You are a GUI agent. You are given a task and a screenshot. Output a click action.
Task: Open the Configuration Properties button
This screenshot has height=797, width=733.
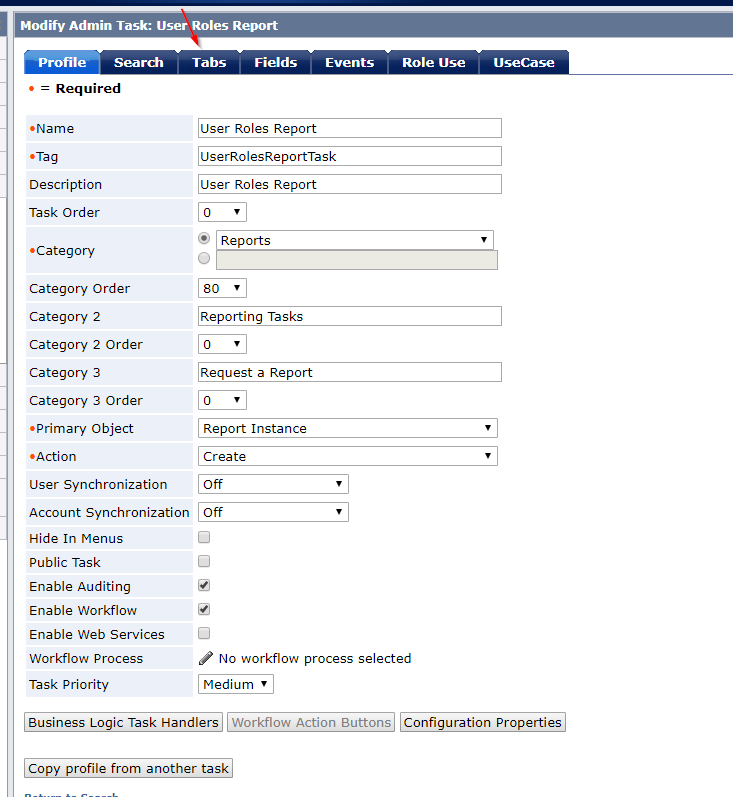[x=483, y=722]
